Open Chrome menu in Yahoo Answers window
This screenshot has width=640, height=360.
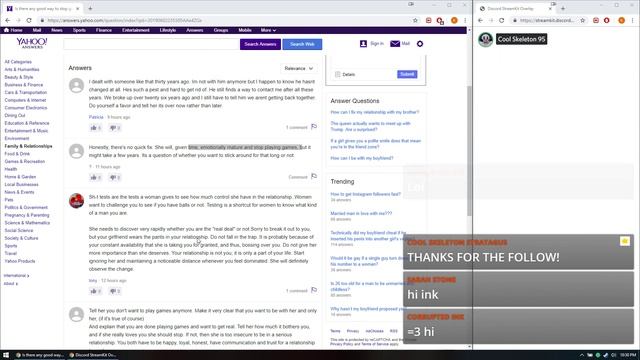[x=464, y=20]
